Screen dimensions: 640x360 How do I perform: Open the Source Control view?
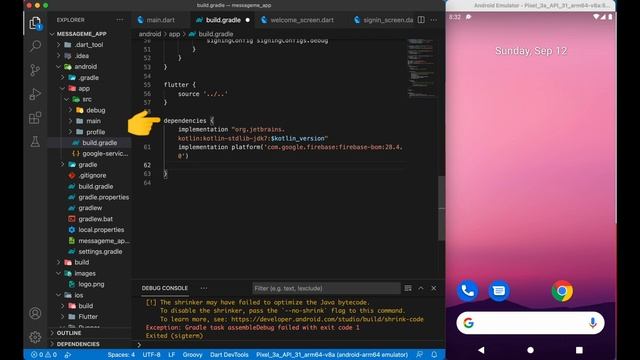35,70
